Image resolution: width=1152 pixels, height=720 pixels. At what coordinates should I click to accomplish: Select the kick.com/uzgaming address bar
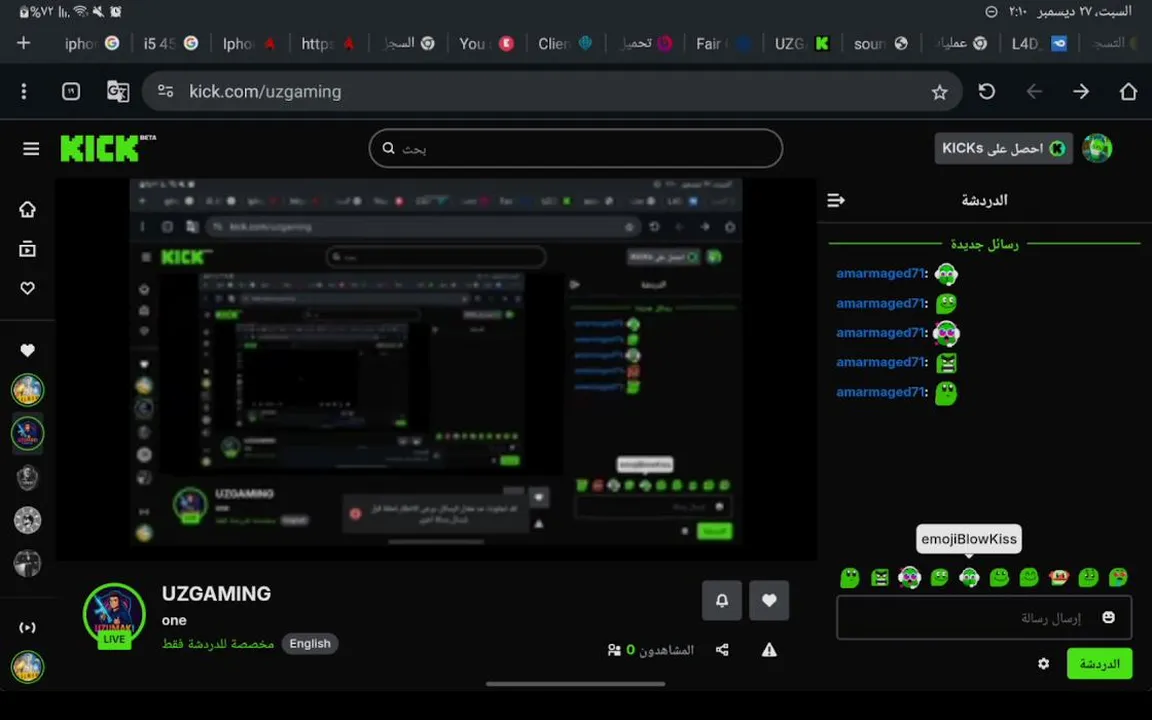551,91
